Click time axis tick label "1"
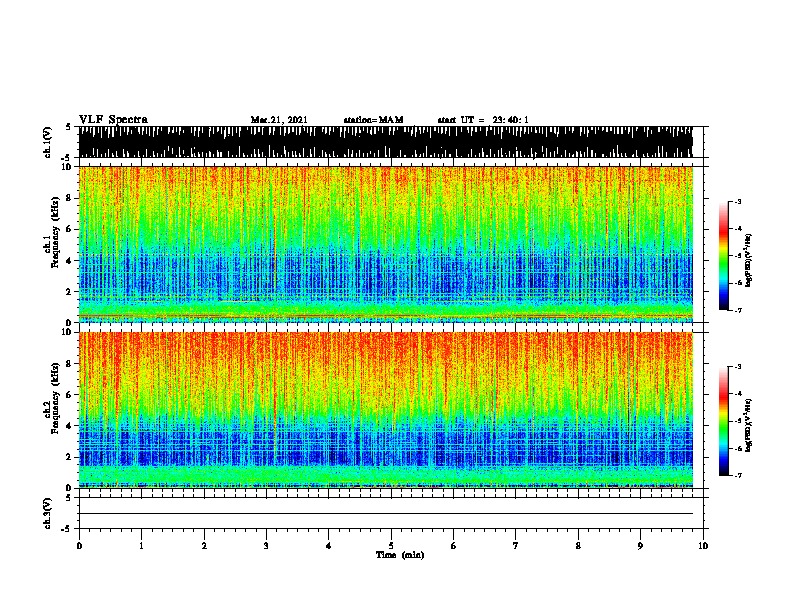The height and width of the screenshot is (612, 792). [x=142, y=546]
